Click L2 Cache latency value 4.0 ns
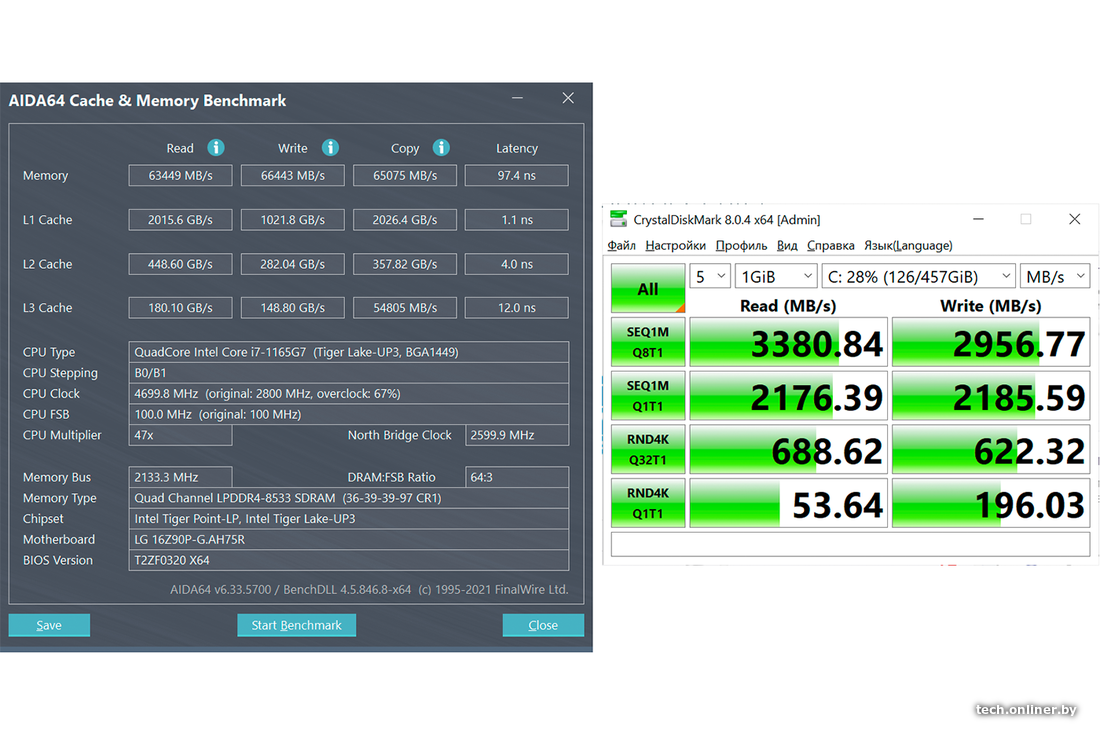The image size is (1100, 733). (x=517, y=264)
